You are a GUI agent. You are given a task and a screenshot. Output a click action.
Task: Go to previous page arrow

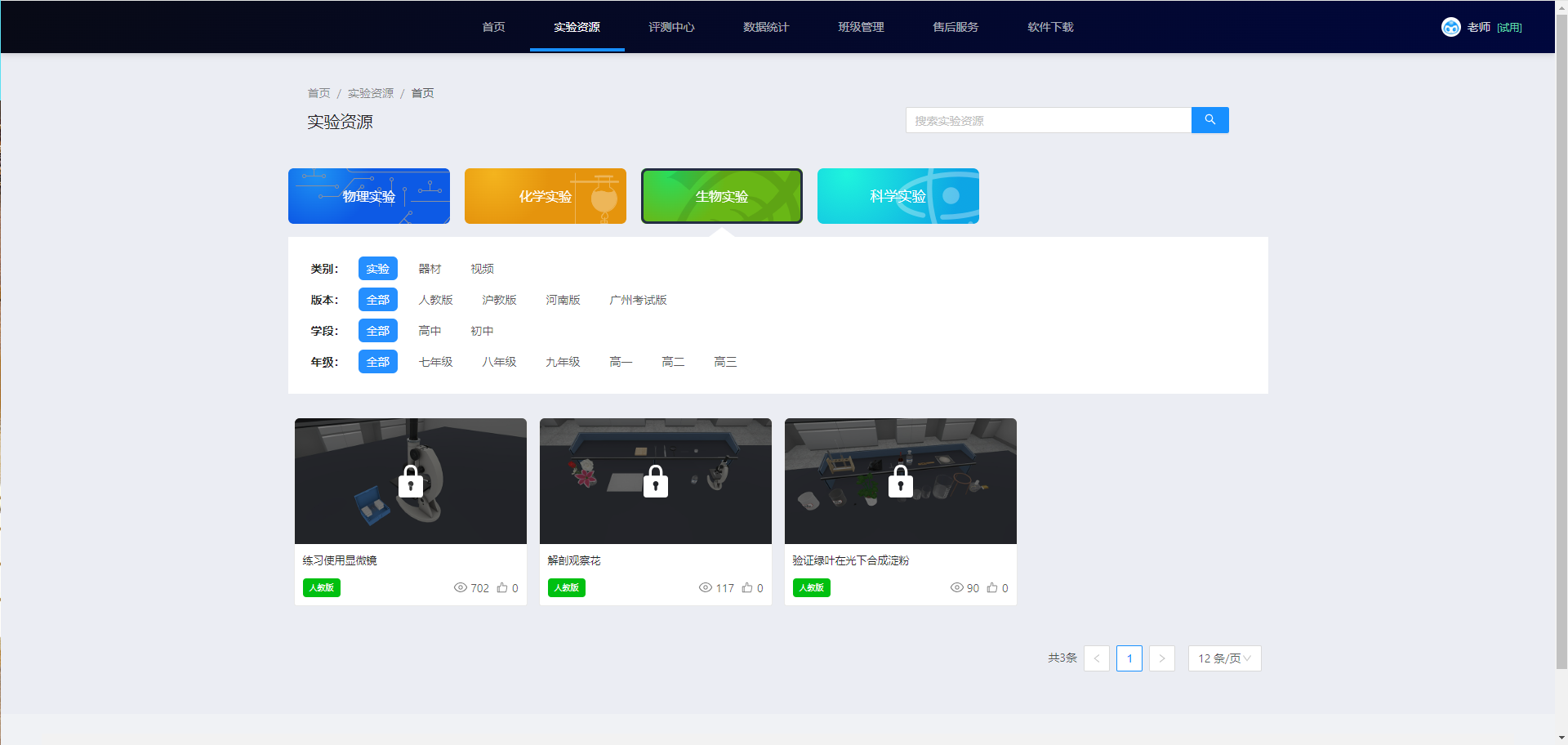[x=1096, y=658]
